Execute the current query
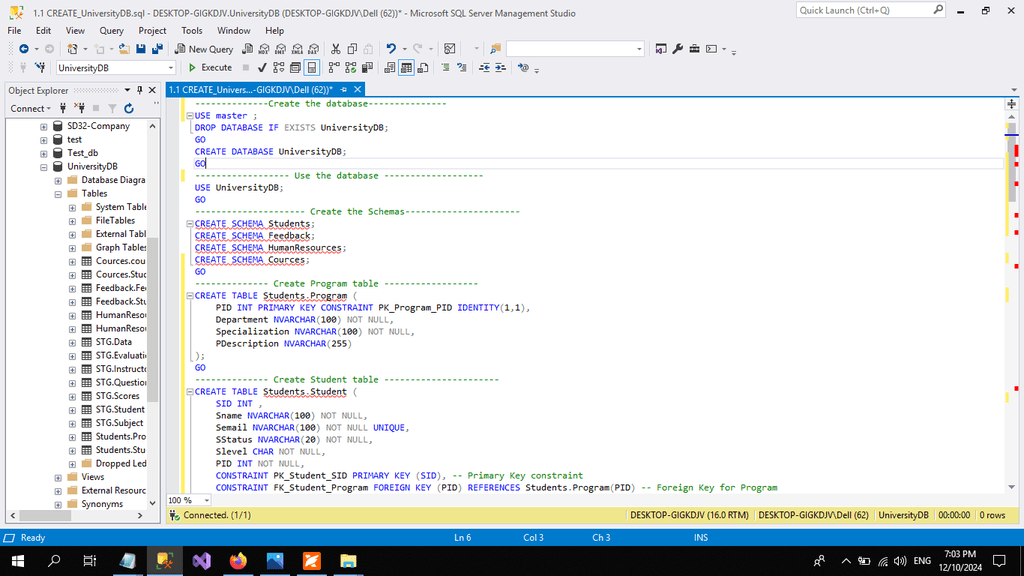The height and width of the screenshot is (576, 1024). click(210, 68)
